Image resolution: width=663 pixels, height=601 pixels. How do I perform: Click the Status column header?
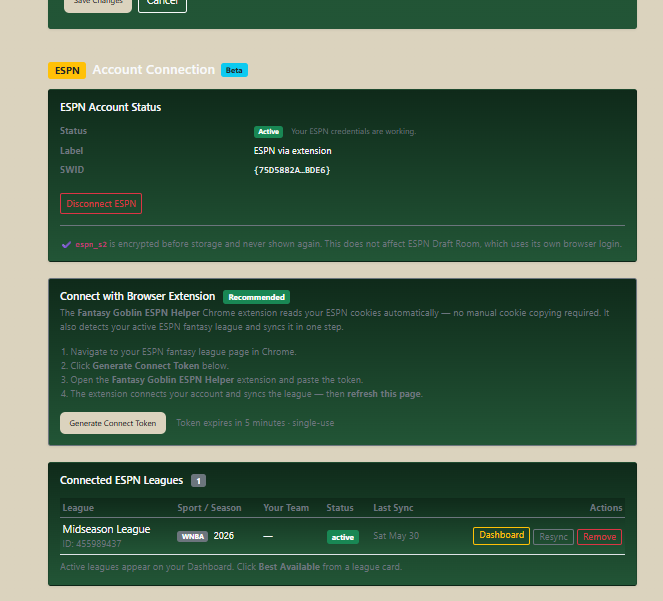coord(340,508)
